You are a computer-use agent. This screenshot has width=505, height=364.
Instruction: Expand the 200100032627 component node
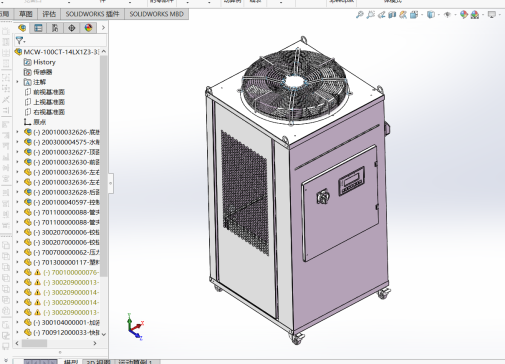coord(18,152)
